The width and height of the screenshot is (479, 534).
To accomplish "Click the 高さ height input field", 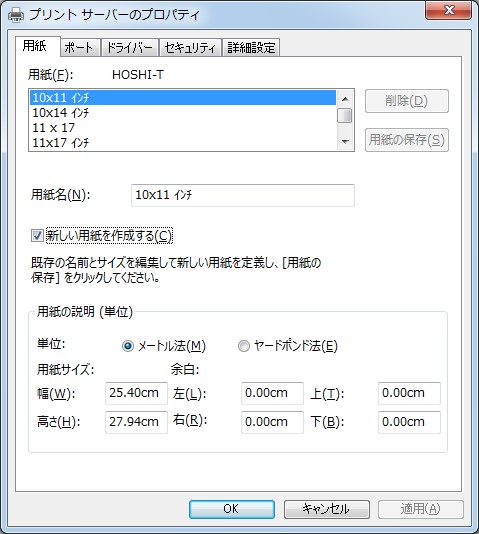I will (x=136, y=422).
